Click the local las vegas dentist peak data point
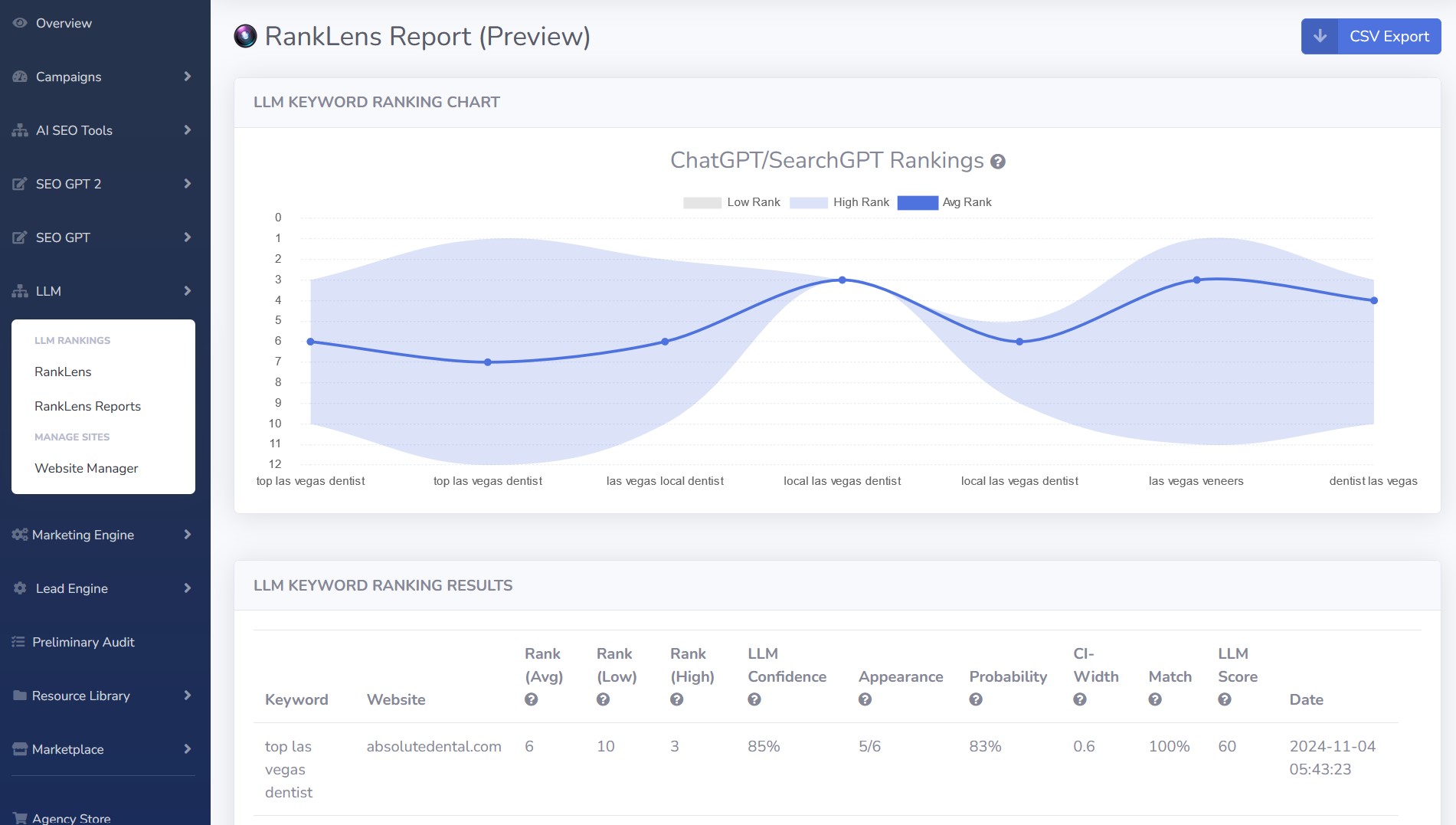The height and width of the screenshot is (825, 1456). pyautogui.click(x=843, y=280)
